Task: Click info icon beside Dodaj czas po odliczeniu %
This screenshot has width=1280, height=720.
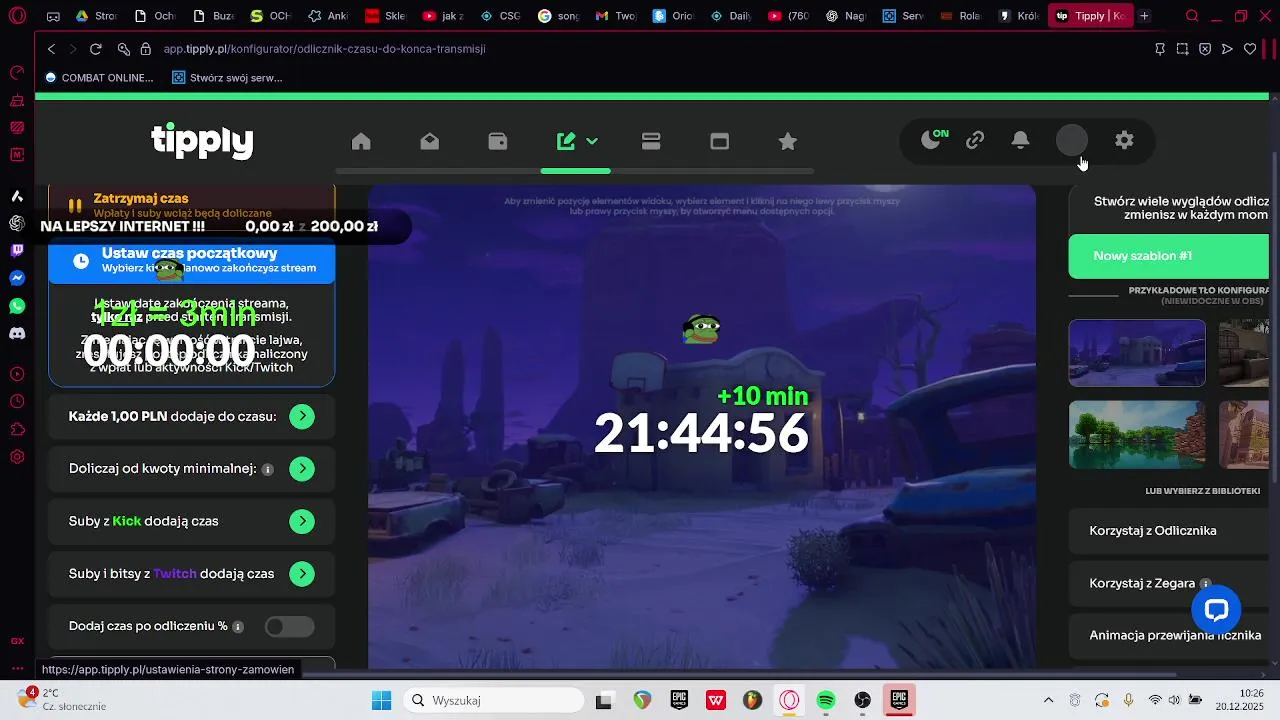Action: tap(238, 627)
